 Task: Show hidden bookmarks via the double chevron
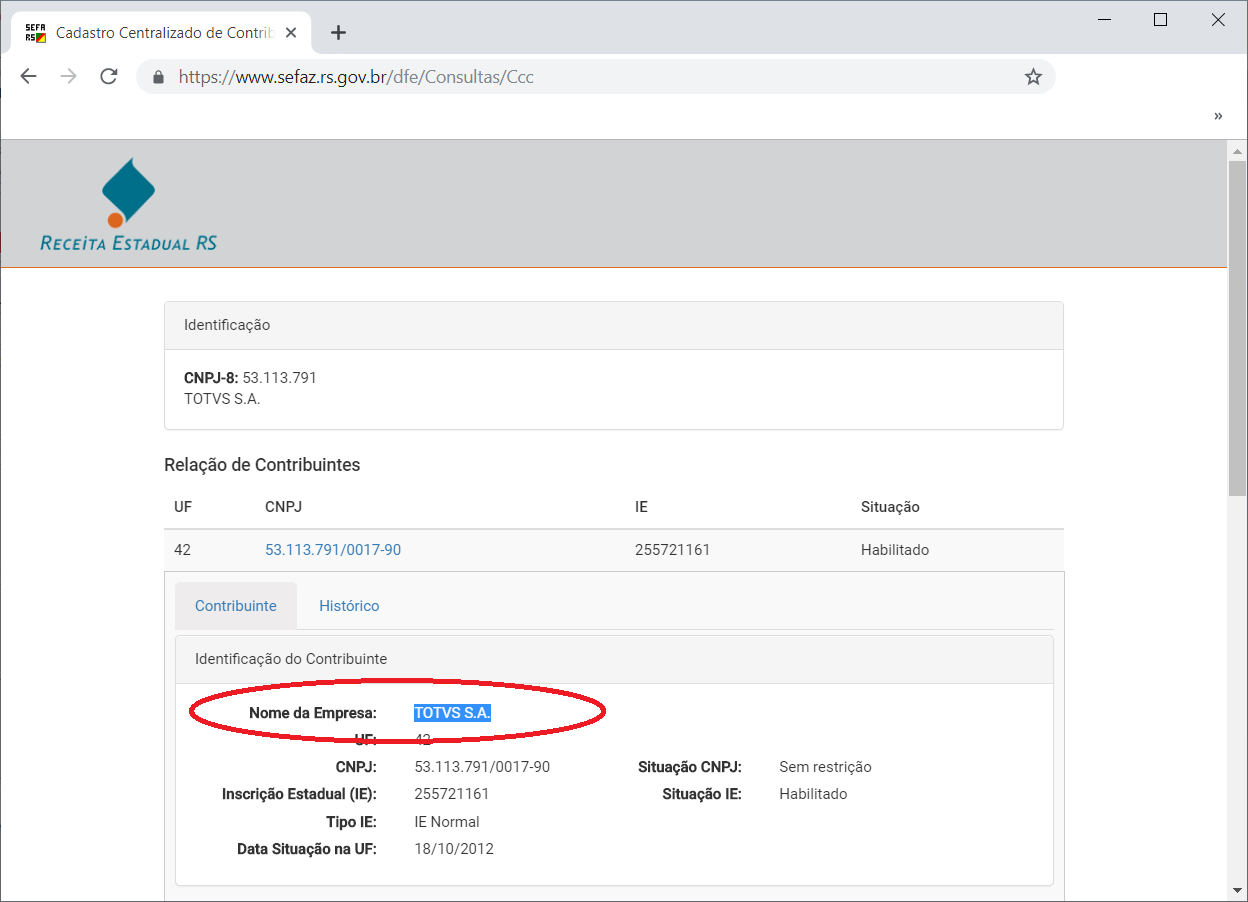(x=1218, y=116)
